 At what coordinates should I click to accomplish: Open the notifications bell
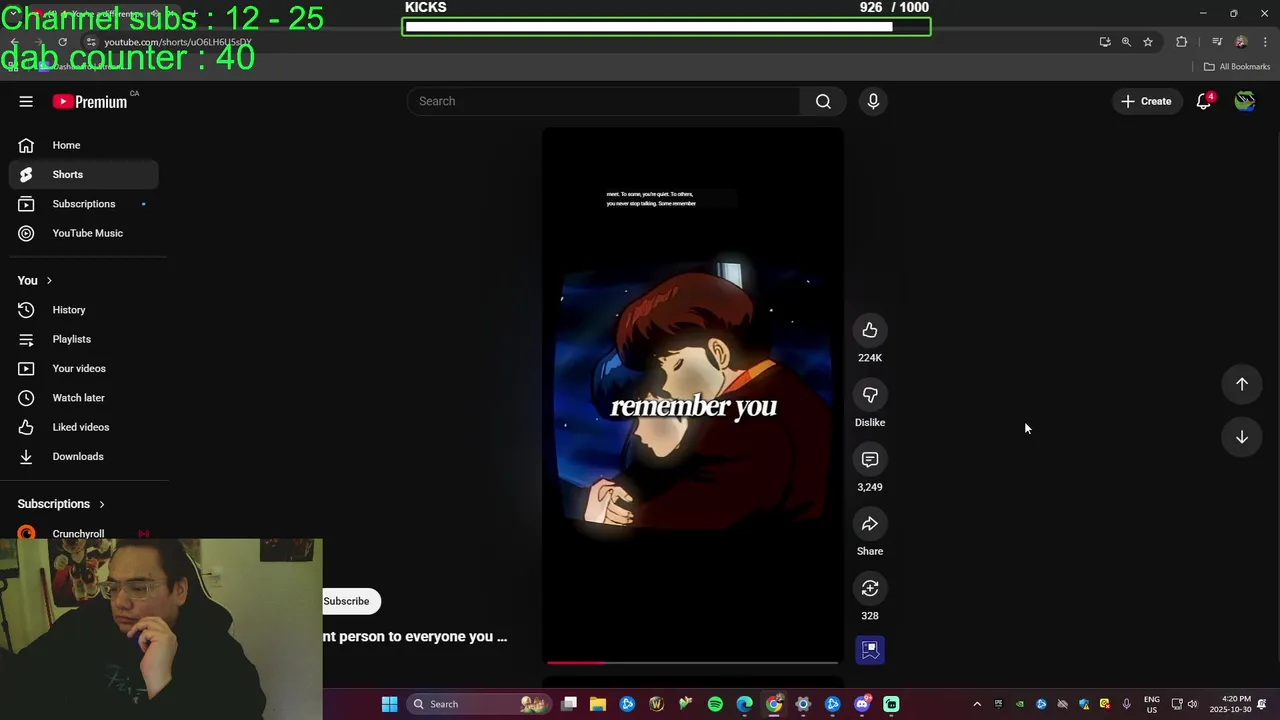pos(1204,101)
